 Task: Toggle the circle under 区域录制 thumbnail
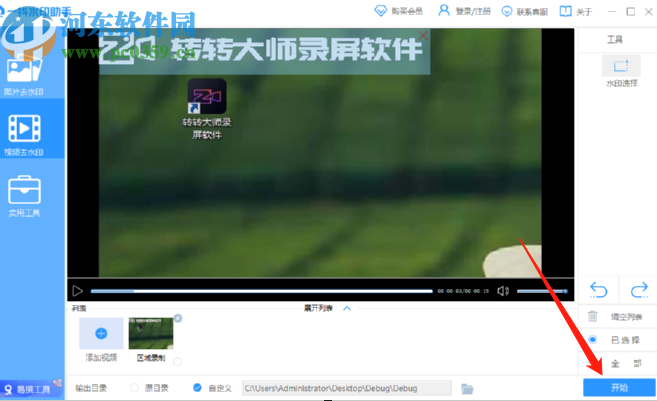click(178, 361)
